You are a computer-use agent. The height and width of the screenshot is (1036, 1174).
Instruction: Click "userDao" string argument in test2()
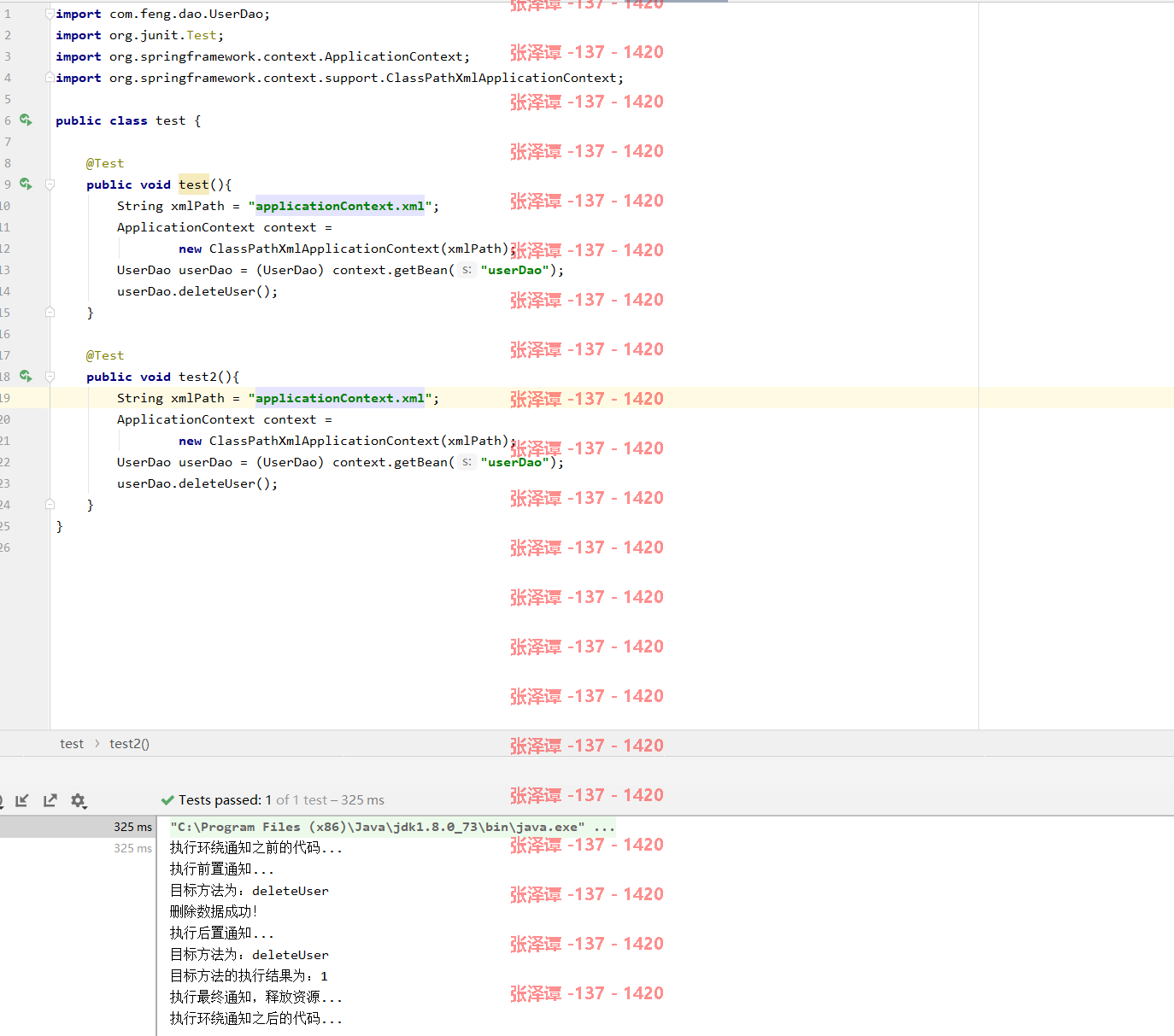(x=514, y=462)
